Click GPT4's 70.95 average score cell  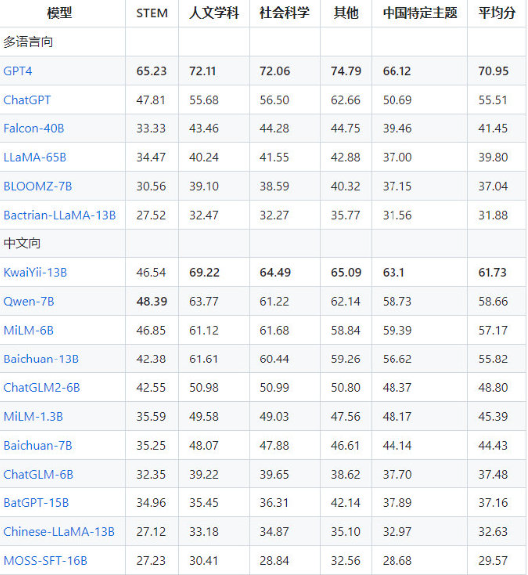coord(493,71)
